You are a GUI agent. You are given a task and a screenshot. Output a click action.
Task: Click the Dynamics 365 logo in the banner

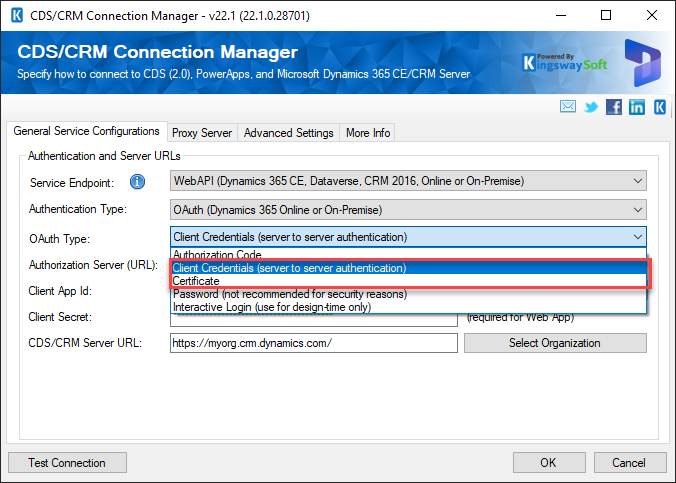pos(642,63)
